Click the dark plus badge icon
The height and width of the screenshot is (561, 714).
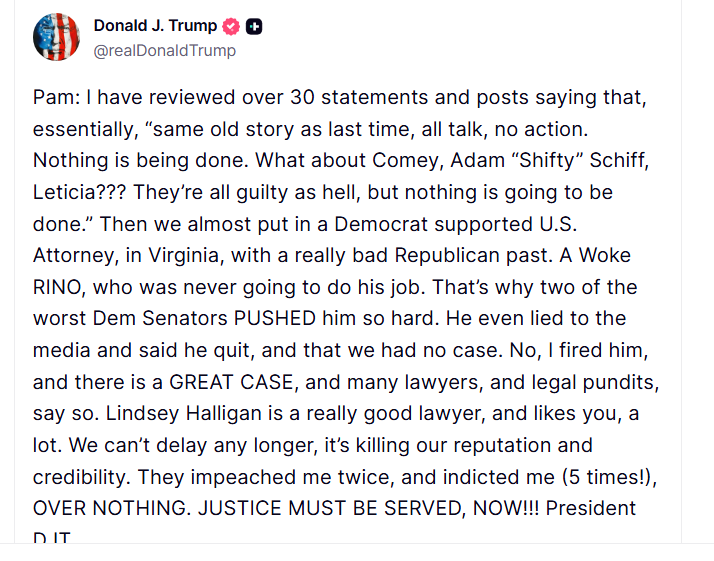[255, 27]
